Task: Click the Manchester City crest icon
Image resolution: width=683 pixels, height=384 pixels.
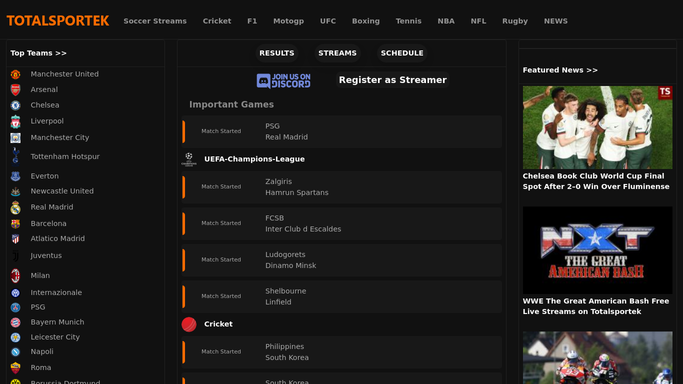Action: [15, 138]
